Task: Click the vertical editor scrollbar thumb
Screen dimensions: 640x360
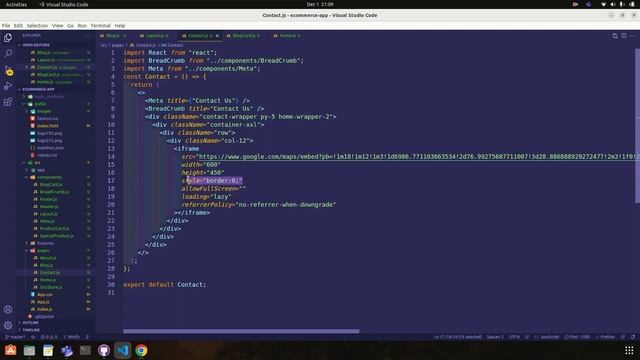Action: [x=637, y=126]
